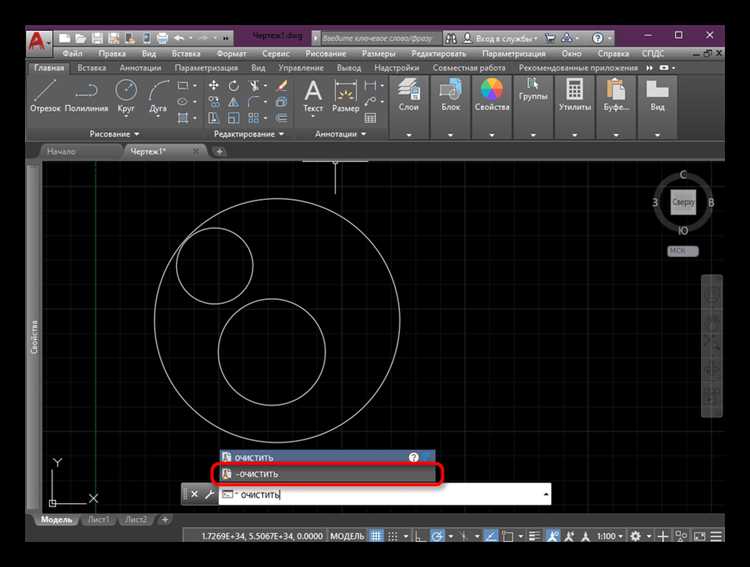Cancel the command line with X
This screenshot has width=750, height=567.
(194, 494)
